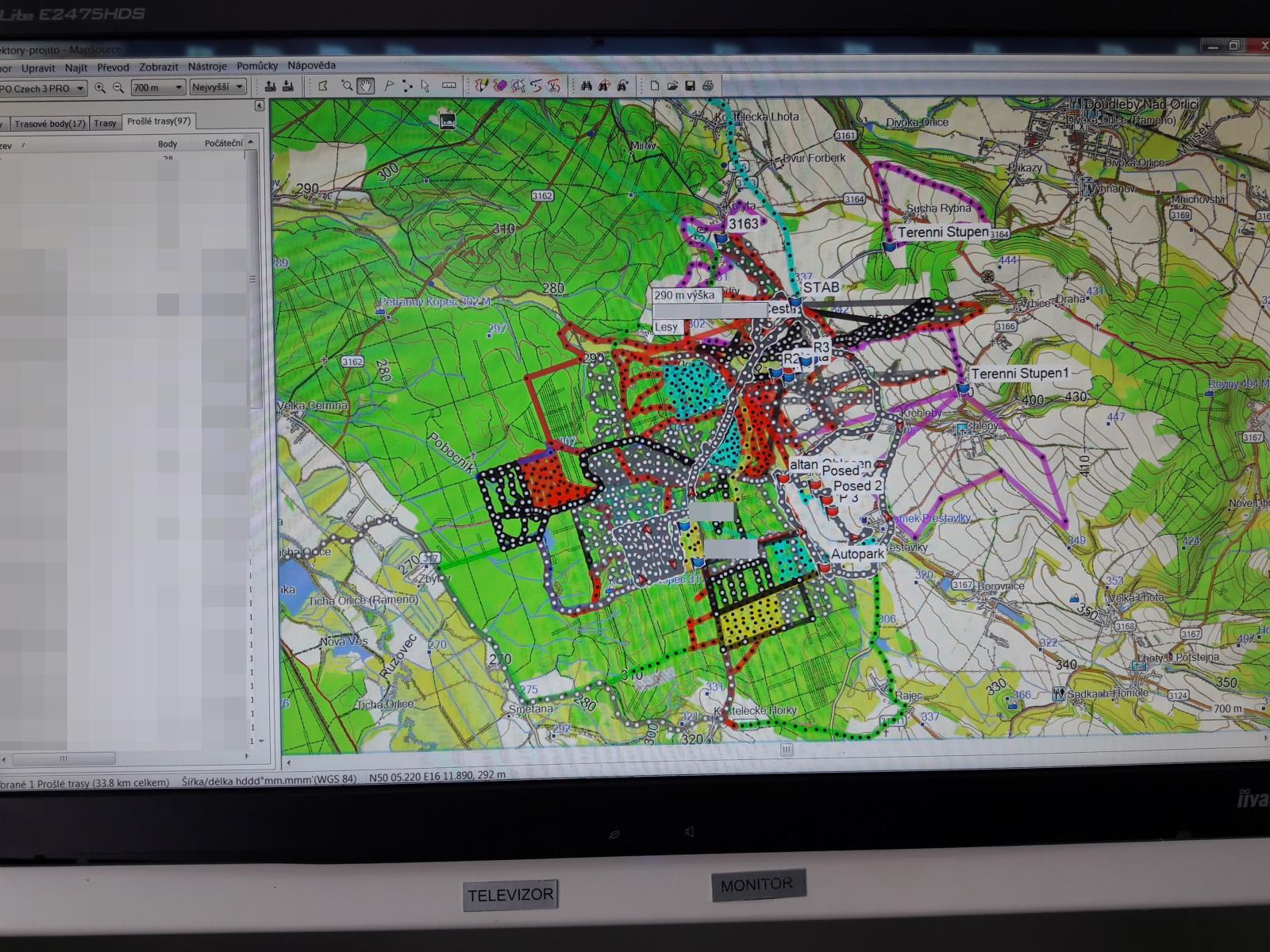
Task: Open the Nástroje menu
Action: pyautogui.click(x=207, y=67)
